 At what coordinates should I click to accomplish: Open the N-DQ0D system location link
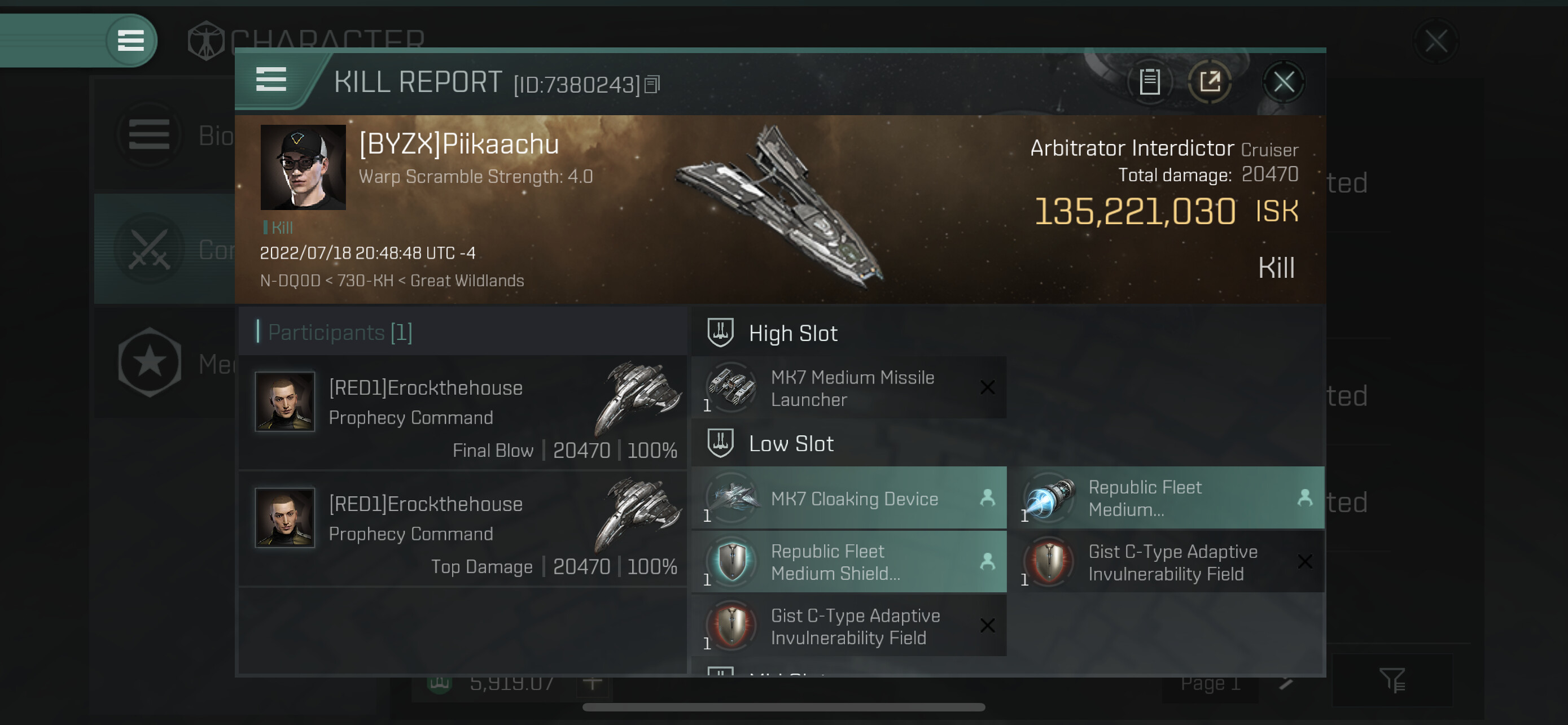pyautogui.click(x=290, y=280)
